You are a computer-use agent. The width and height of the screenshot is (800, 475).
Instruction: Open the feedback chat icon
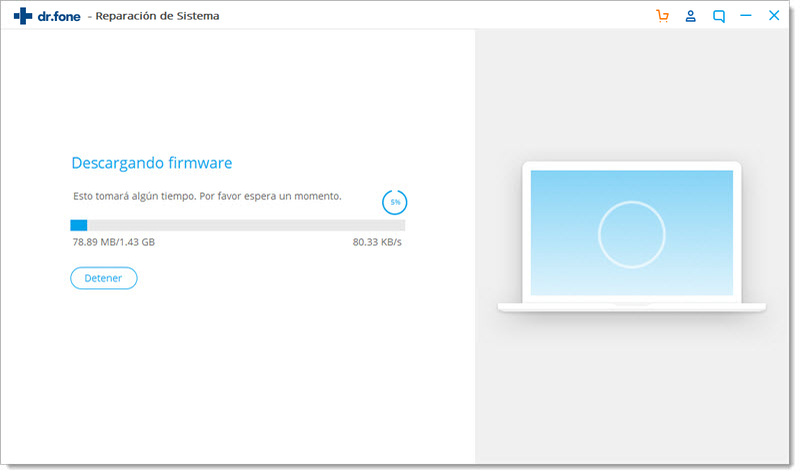[718, 16]
